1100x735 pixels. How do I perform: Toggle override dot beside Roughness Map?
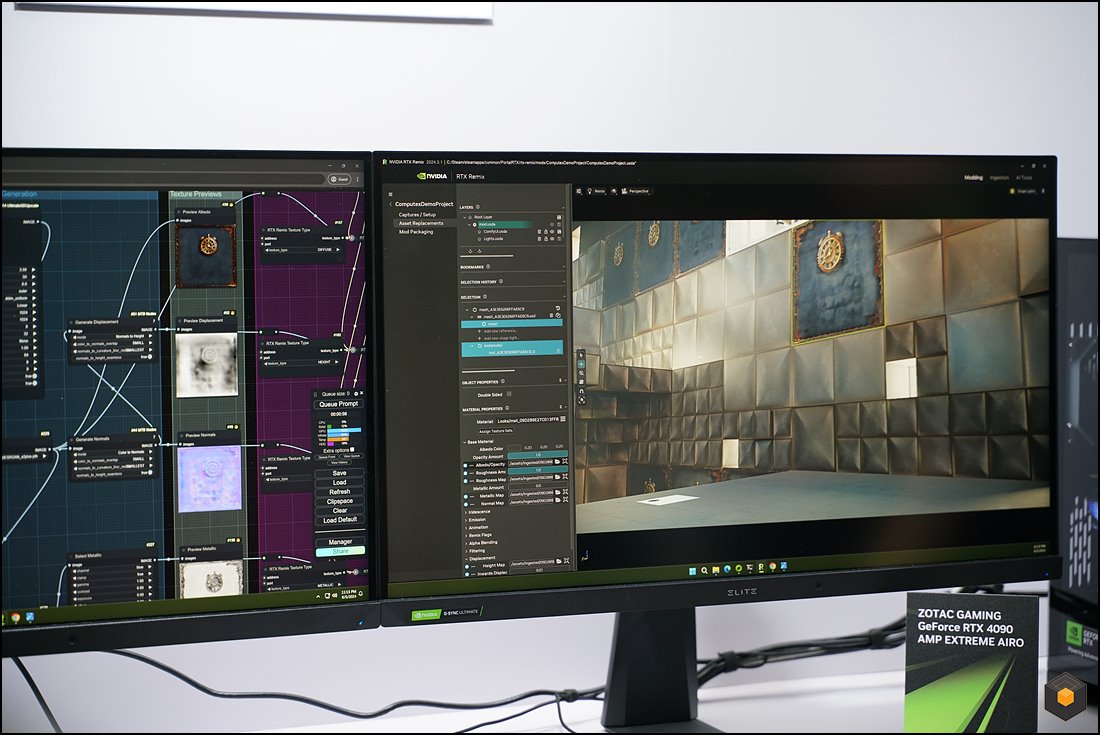(465, 481)
